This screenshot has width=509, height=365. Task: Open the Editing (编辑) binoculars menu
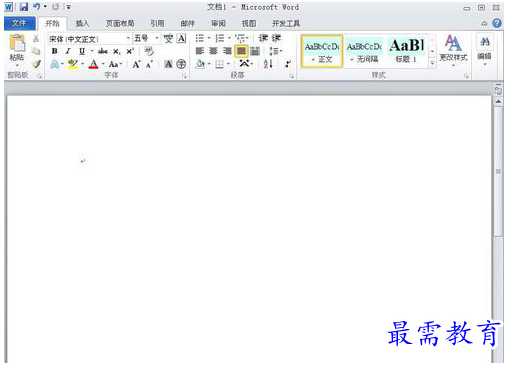coord(485,49)
